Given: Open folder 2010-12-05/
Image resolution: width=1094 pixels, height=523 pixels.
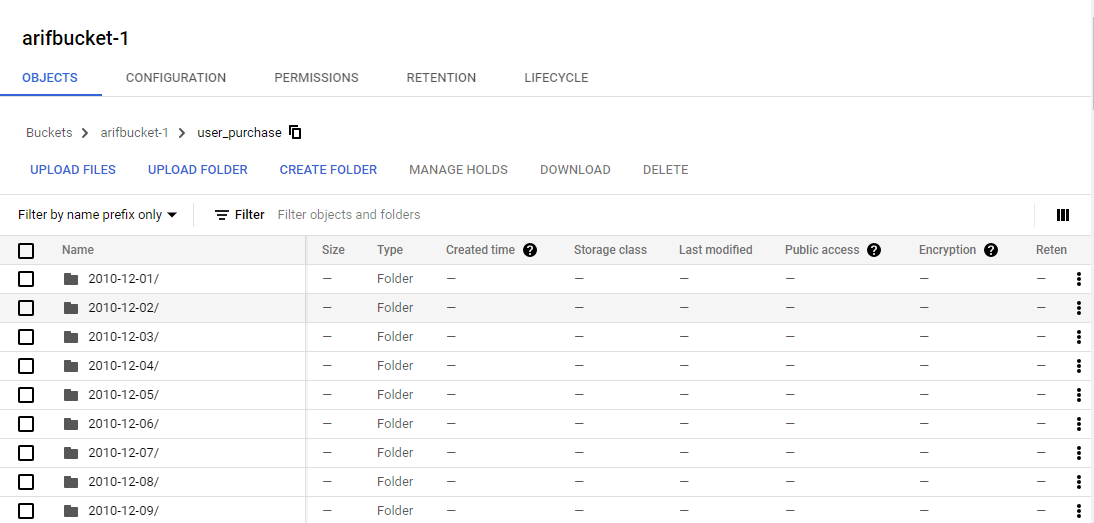Looking at the screenshot, I should coord(123,395).
